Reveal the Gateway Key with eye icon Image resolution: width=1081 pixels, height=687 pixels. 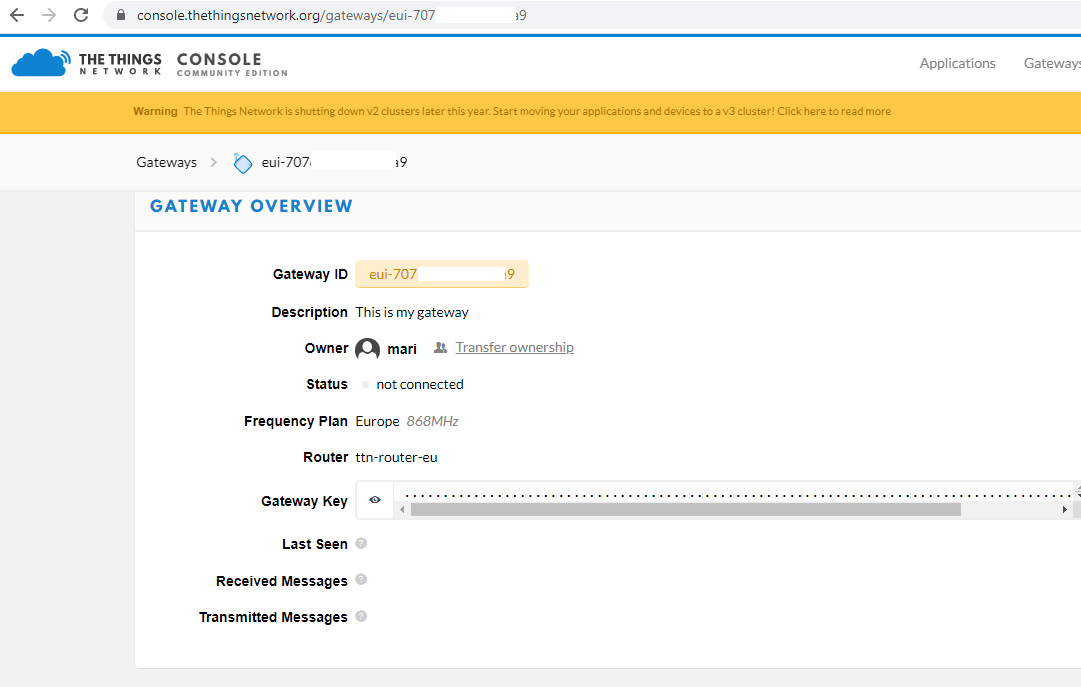pyautogui.click(x=375, y=500)
